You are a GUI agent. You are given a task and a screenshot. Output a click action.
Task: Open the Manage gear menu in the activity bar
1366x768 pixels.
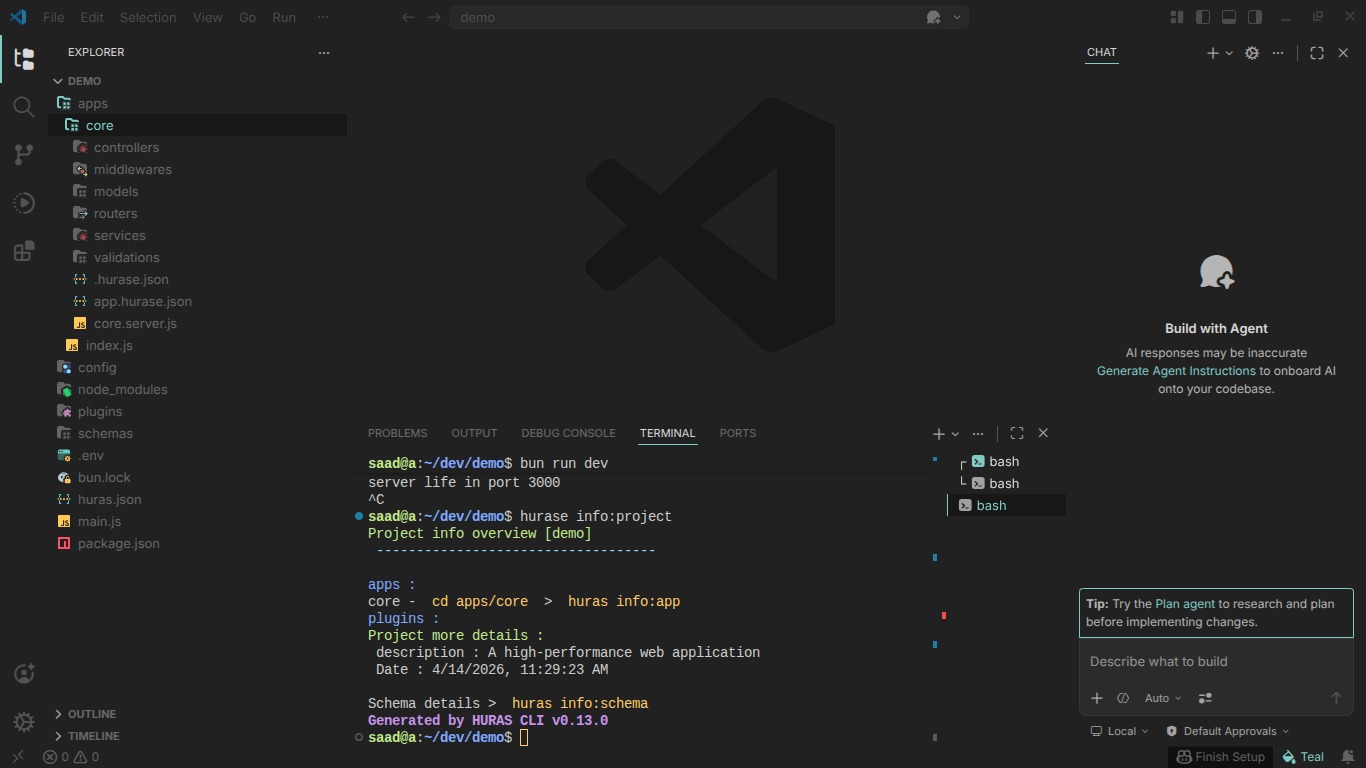pyautogui.click(x=24, y=721)
